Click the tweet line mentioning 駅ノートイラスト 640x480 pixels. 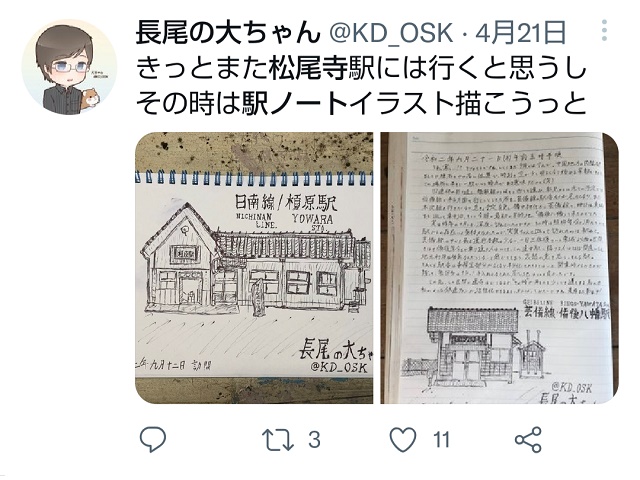(x=361, y=103)
